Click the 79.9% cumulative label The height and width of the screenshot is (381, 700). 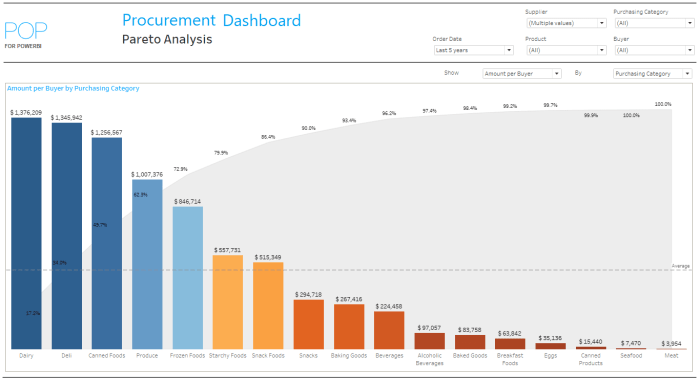coord(221,153)
